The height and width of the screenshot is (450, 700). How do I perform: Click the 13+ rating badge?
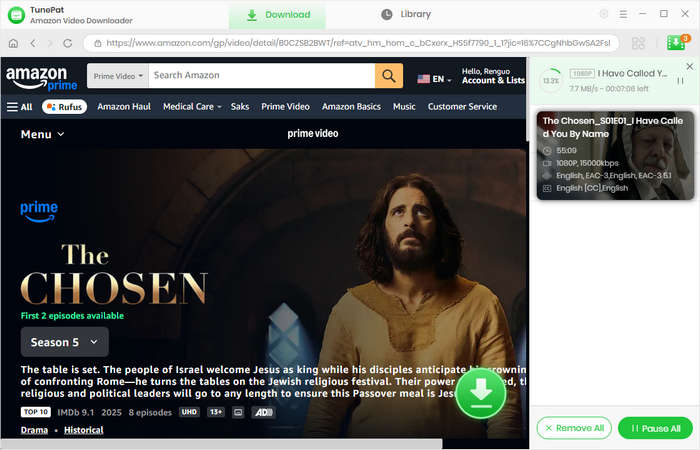point(216,412)
